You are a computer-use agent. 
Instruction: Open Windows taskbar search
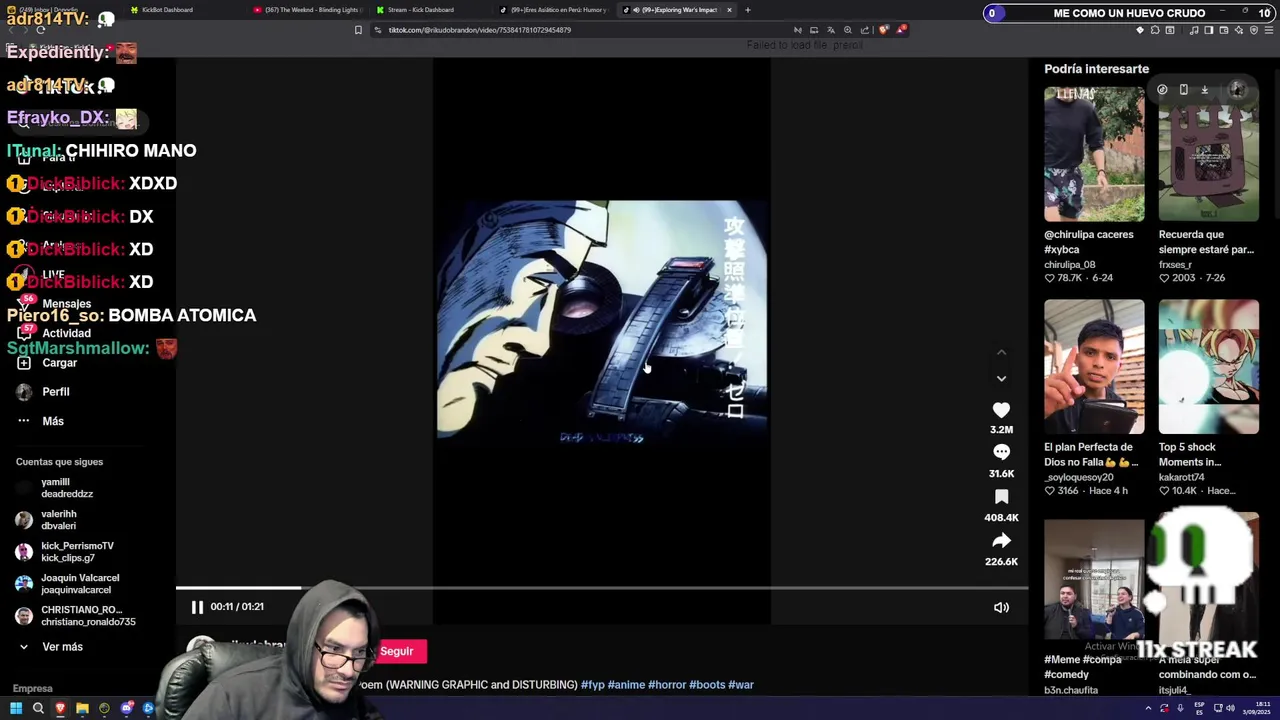click(38, 708)
